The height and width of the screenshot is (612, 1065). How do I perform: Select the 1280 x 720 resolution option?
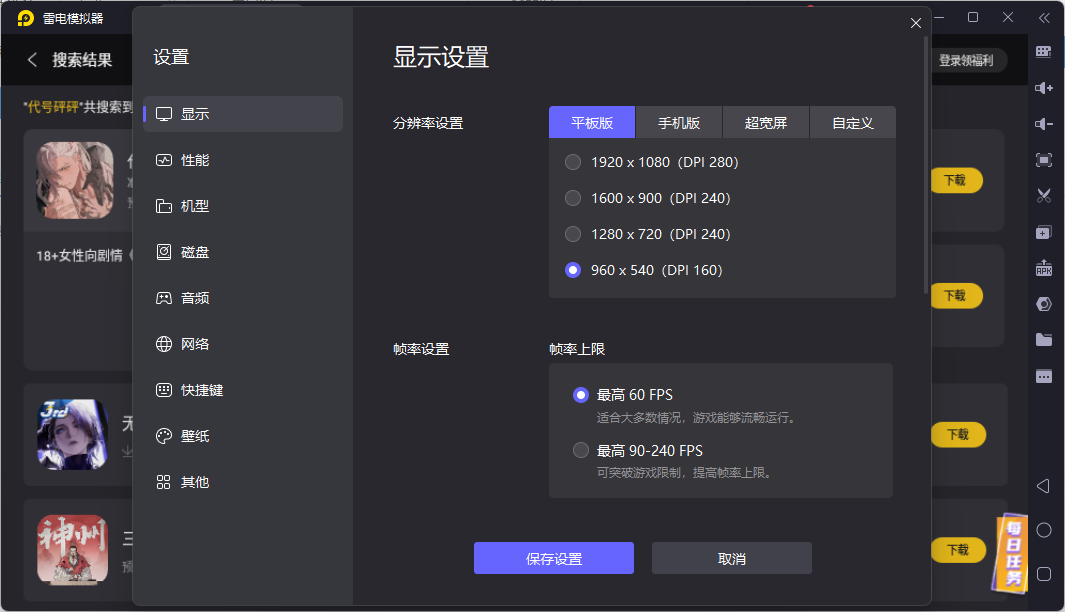573,234
